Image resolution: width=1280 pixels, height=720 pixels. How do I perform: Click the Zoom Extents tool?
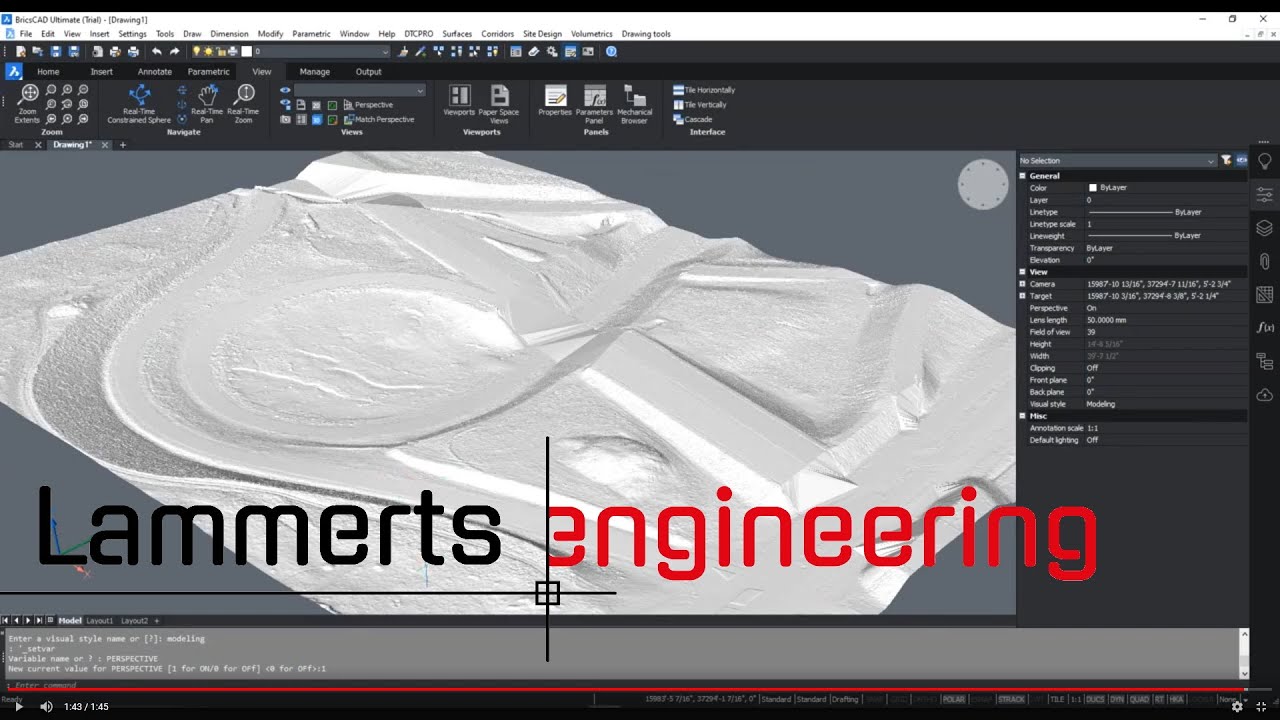coord(28,104)
